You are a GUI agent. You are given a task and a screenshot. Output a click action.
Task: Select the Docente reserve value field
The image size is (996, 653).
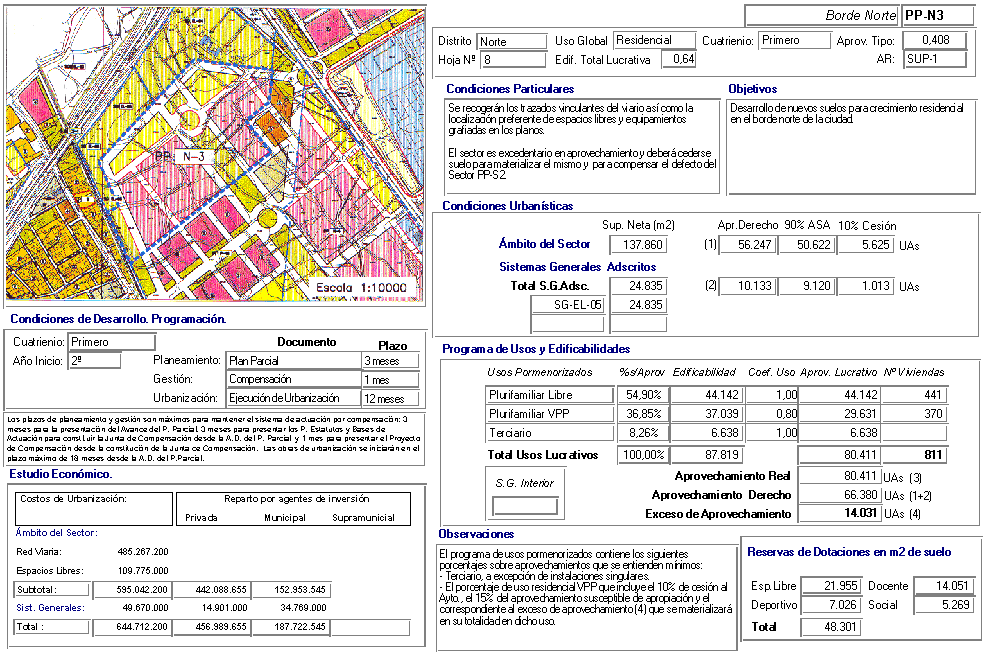tap(940, 586)
